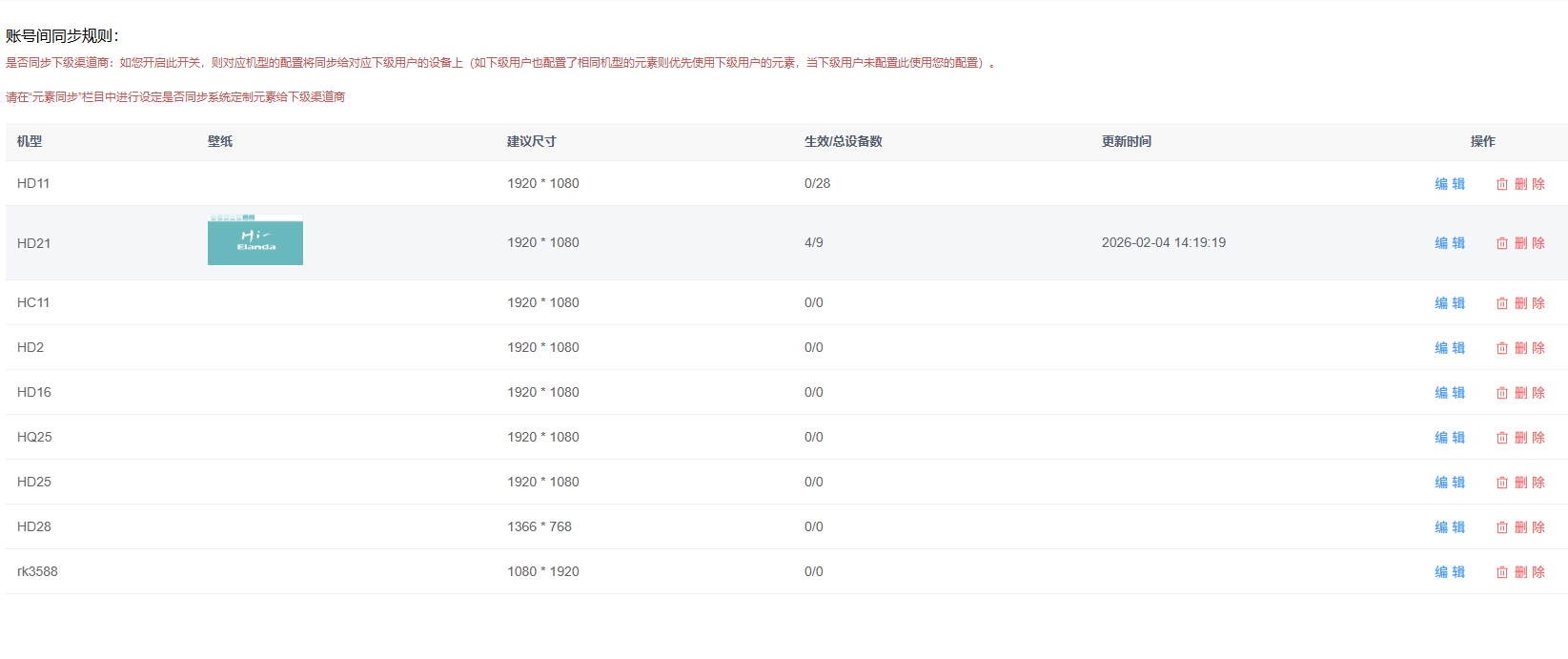Open the HD21 wallpaper thumbnail

click(x=255, y=239)
